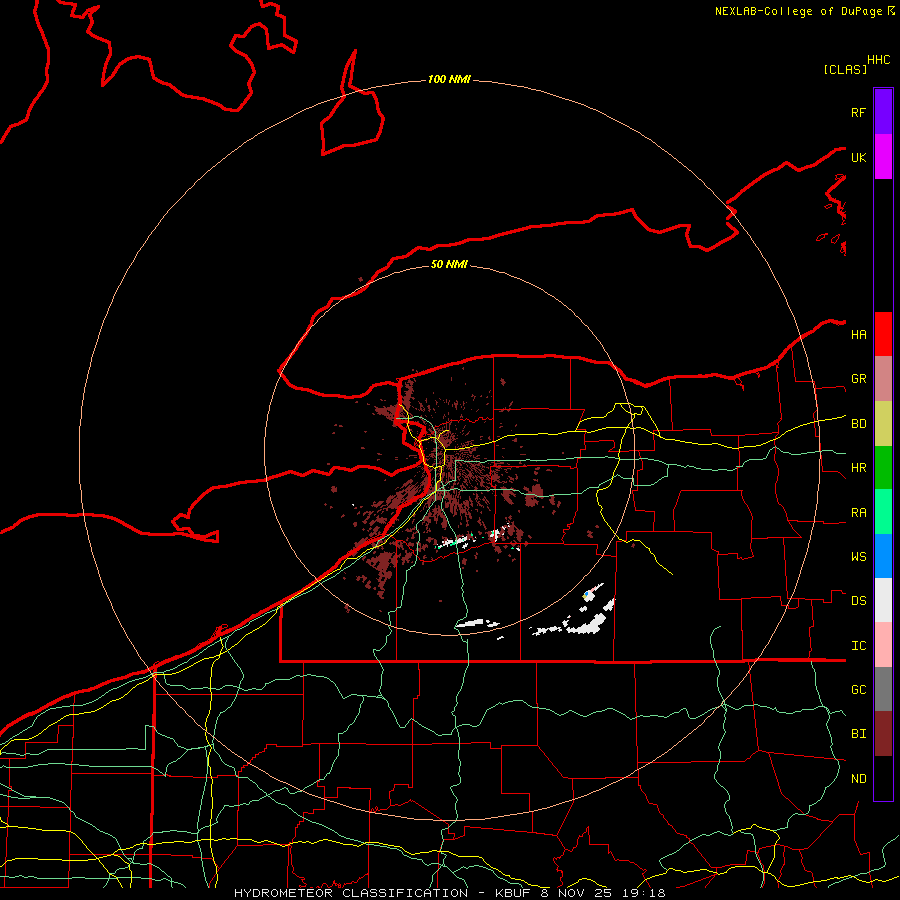Click the "HHC" product code label
Screen dimensions: 900x900
click(x=878, y=60)
